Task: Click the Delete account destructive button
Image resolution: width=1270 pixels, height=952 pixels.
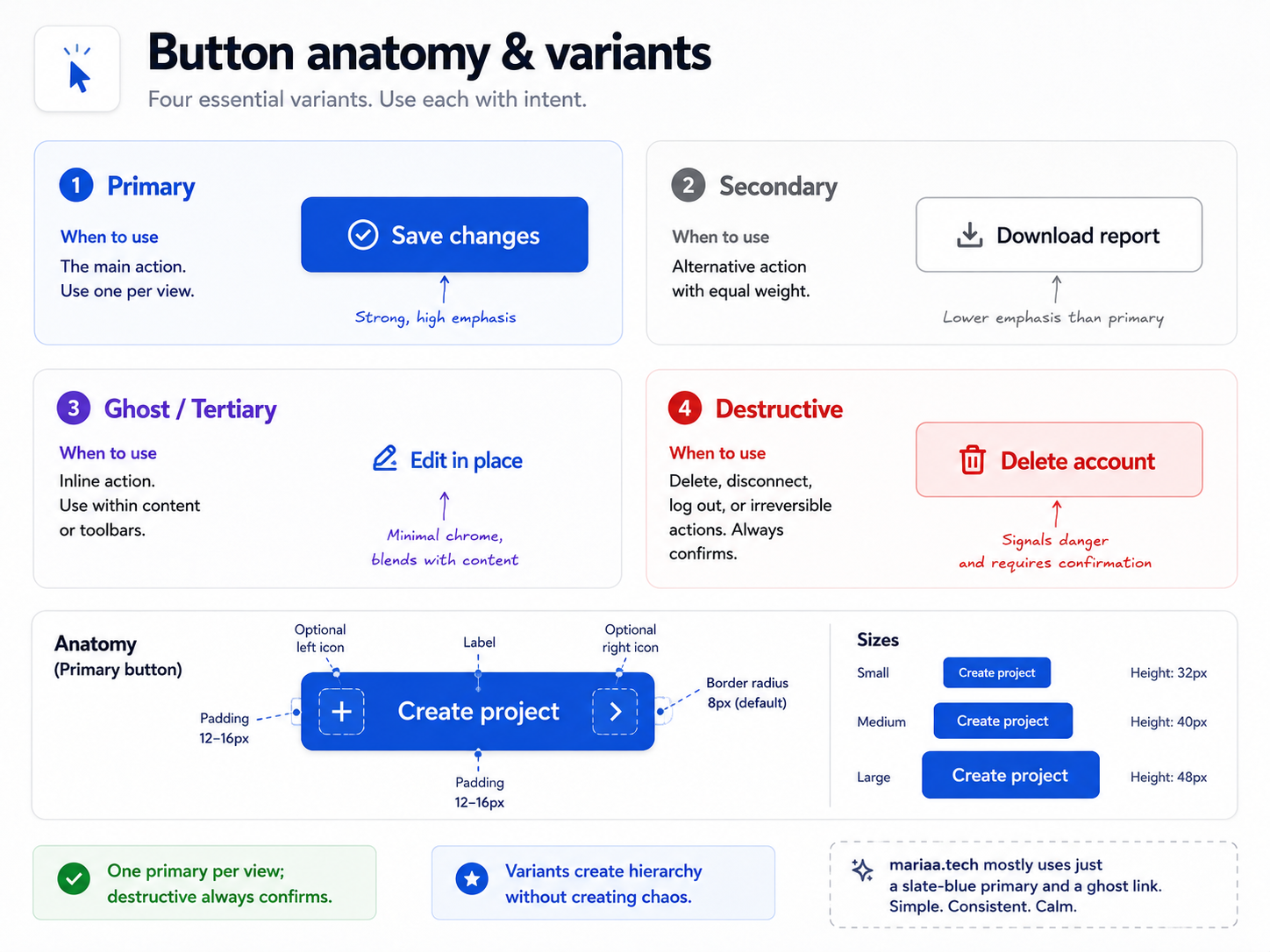Action: (1059, 460)
